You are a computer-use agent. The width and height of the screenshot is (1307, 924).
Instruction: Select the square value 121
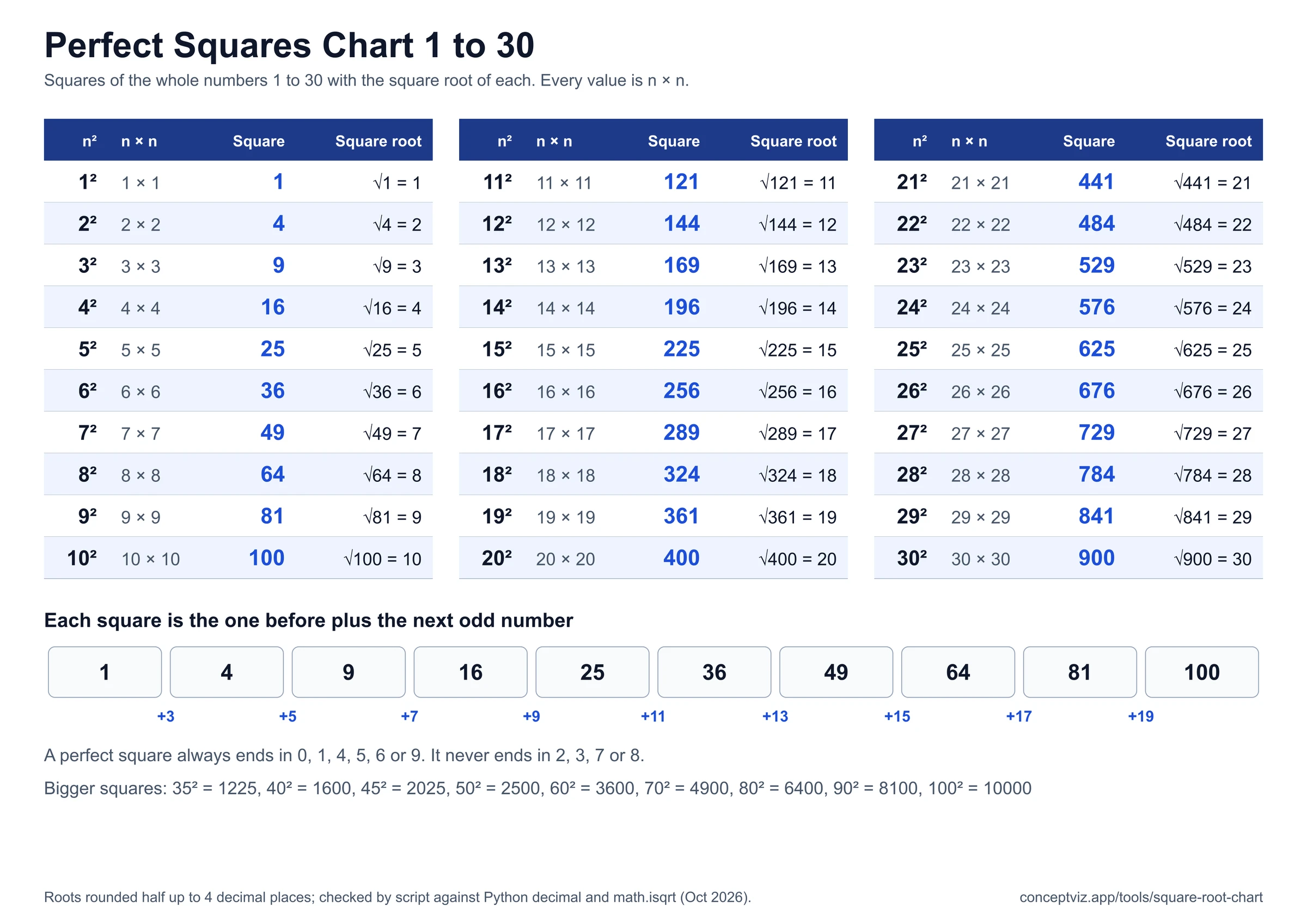[x=681, y=182]
